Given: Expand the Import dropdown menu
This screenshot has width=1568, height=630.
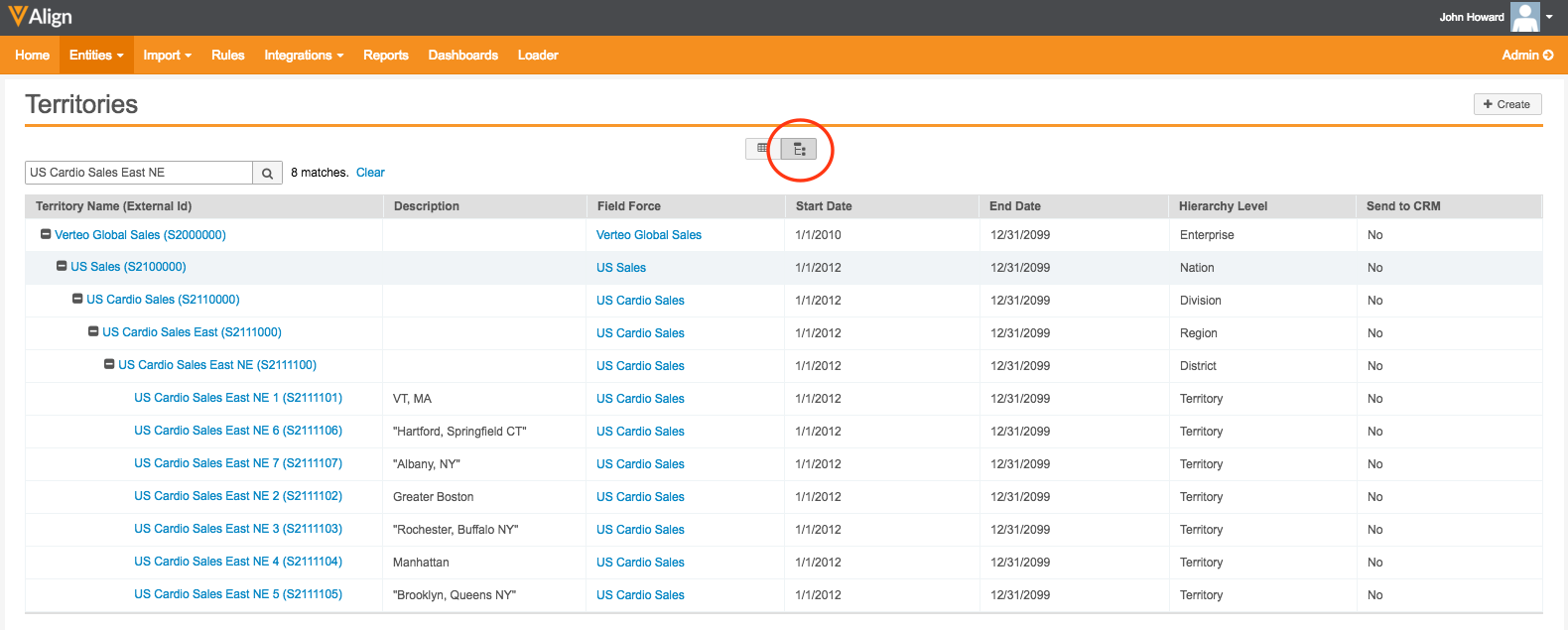Looking at the screenshot, I should (x=167, y=56).
